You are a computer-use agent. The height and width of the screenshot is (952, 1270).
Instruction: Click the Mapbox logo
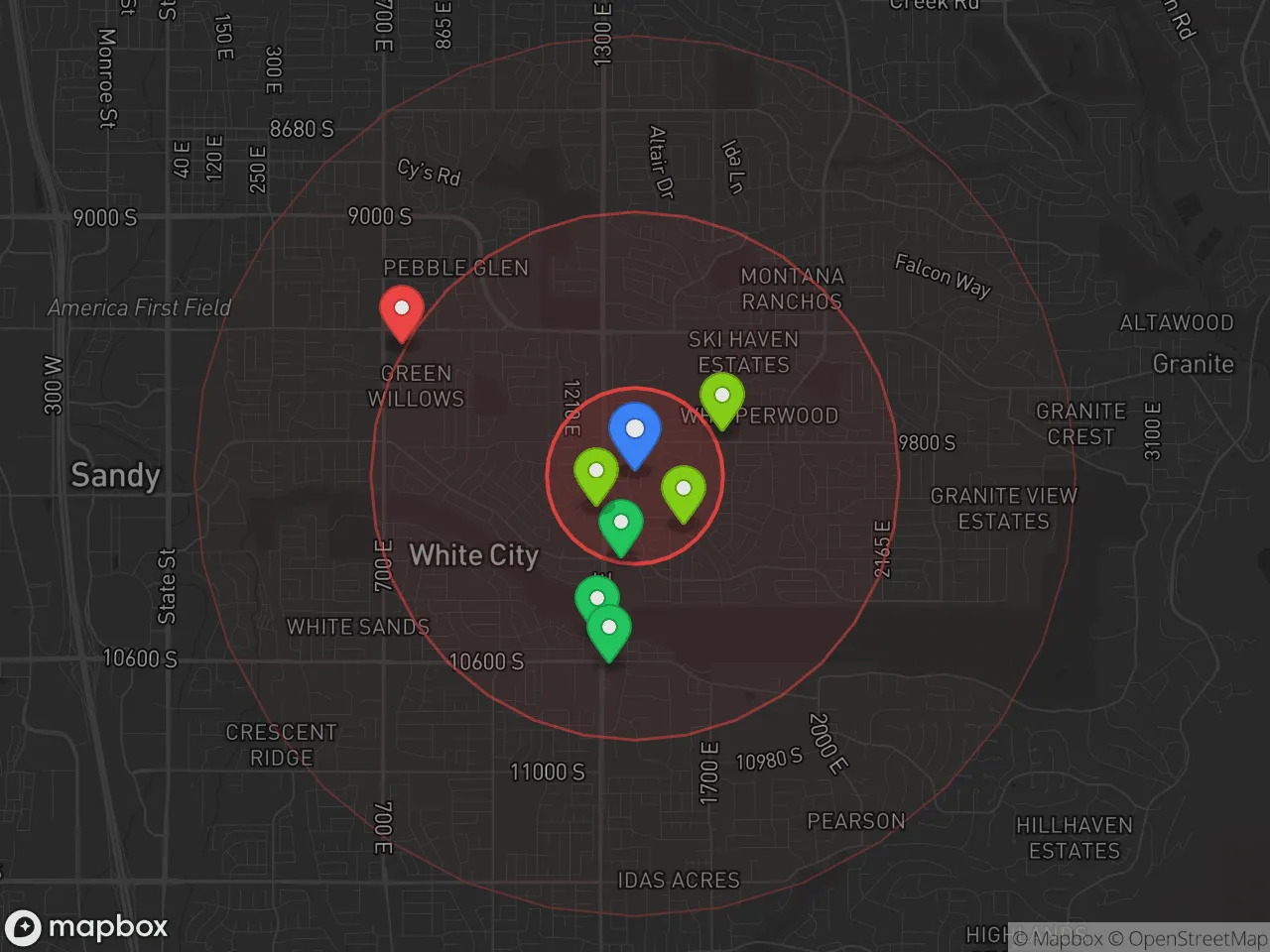click(x=86, y=927)
